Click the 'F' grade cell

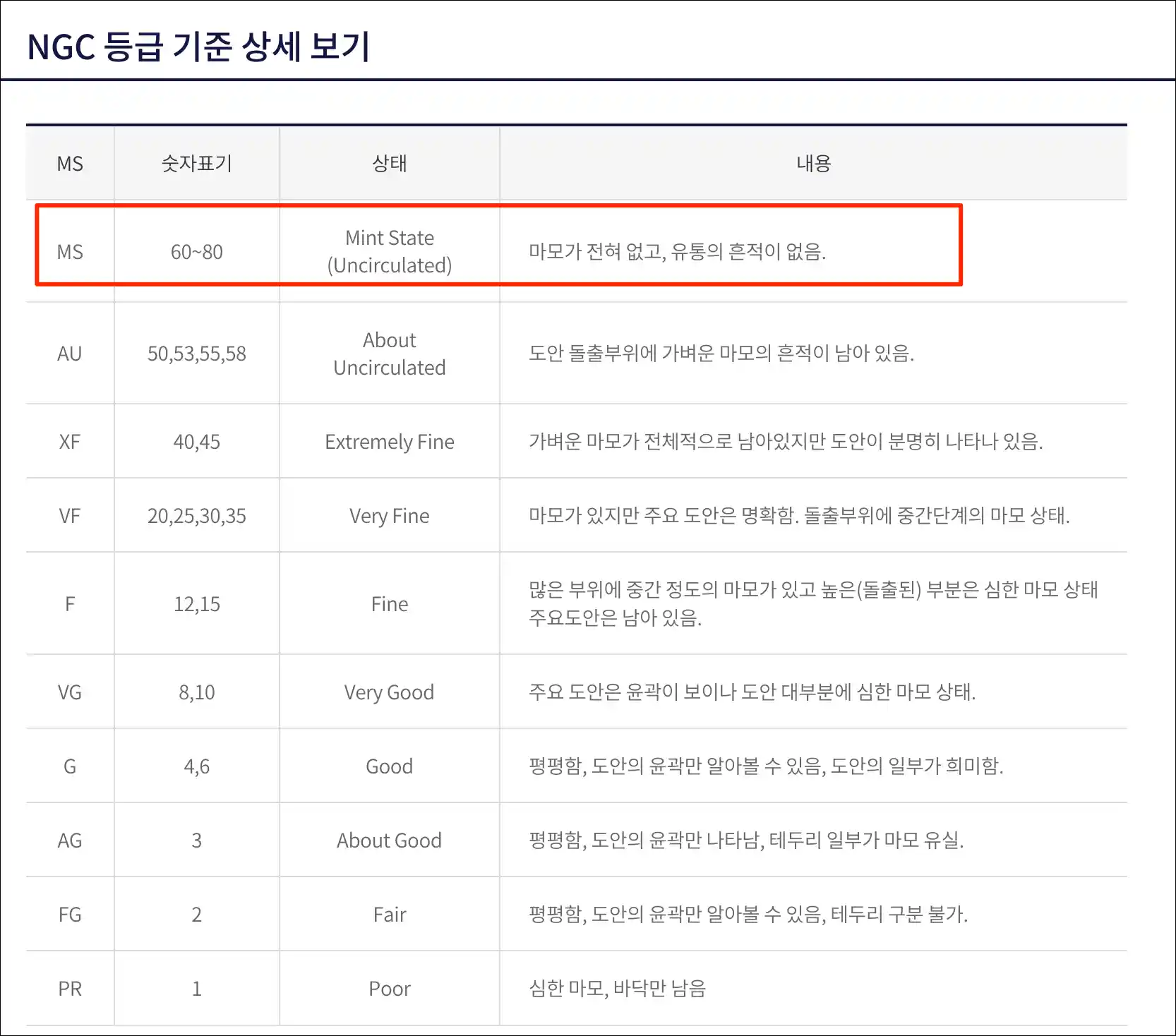coord(70,604)
